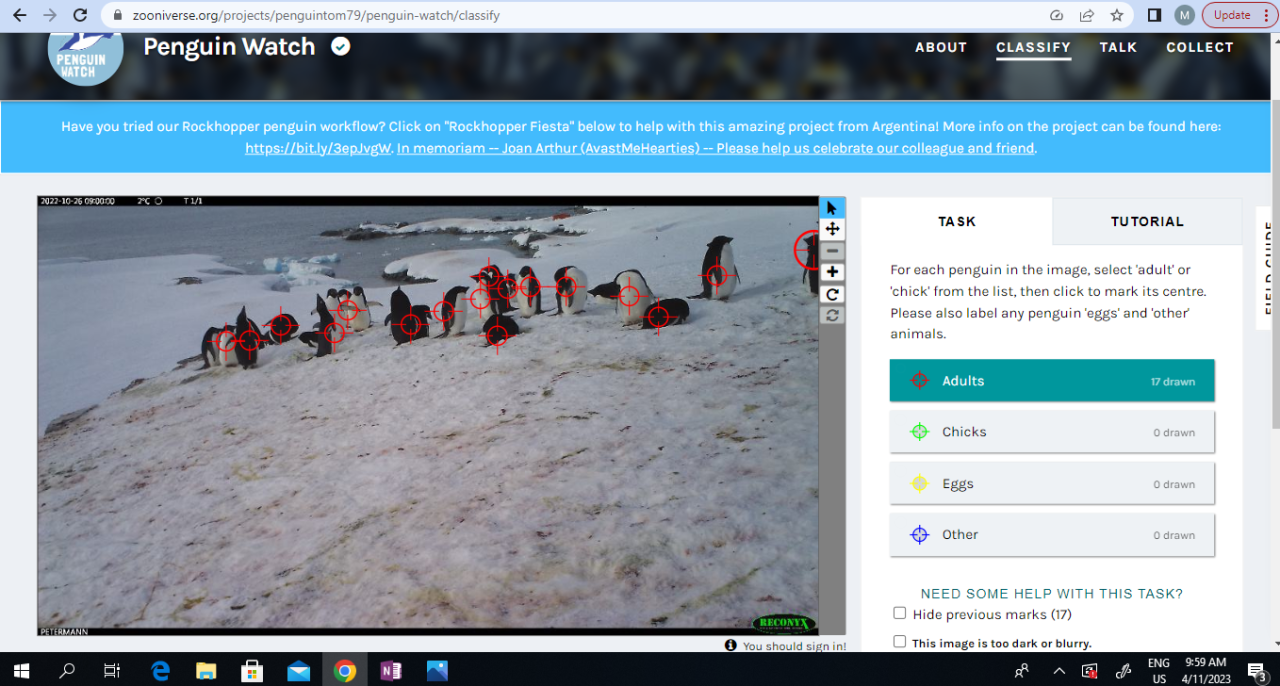Click the share page icon in address bar
The image size is (1280, 686).
(1087, 15)
